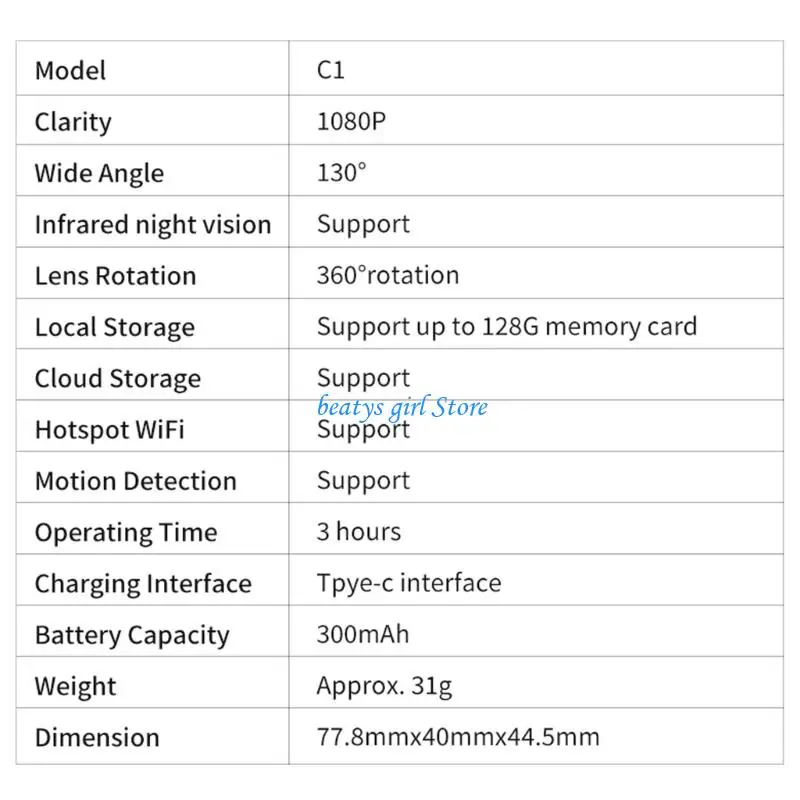Select the 360°rotation value

[x=388, y=275]
